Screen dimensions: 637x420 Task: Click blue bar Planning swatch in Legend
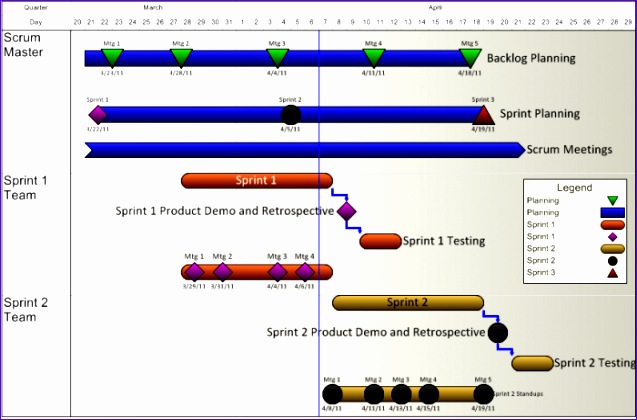click(612, 212)
